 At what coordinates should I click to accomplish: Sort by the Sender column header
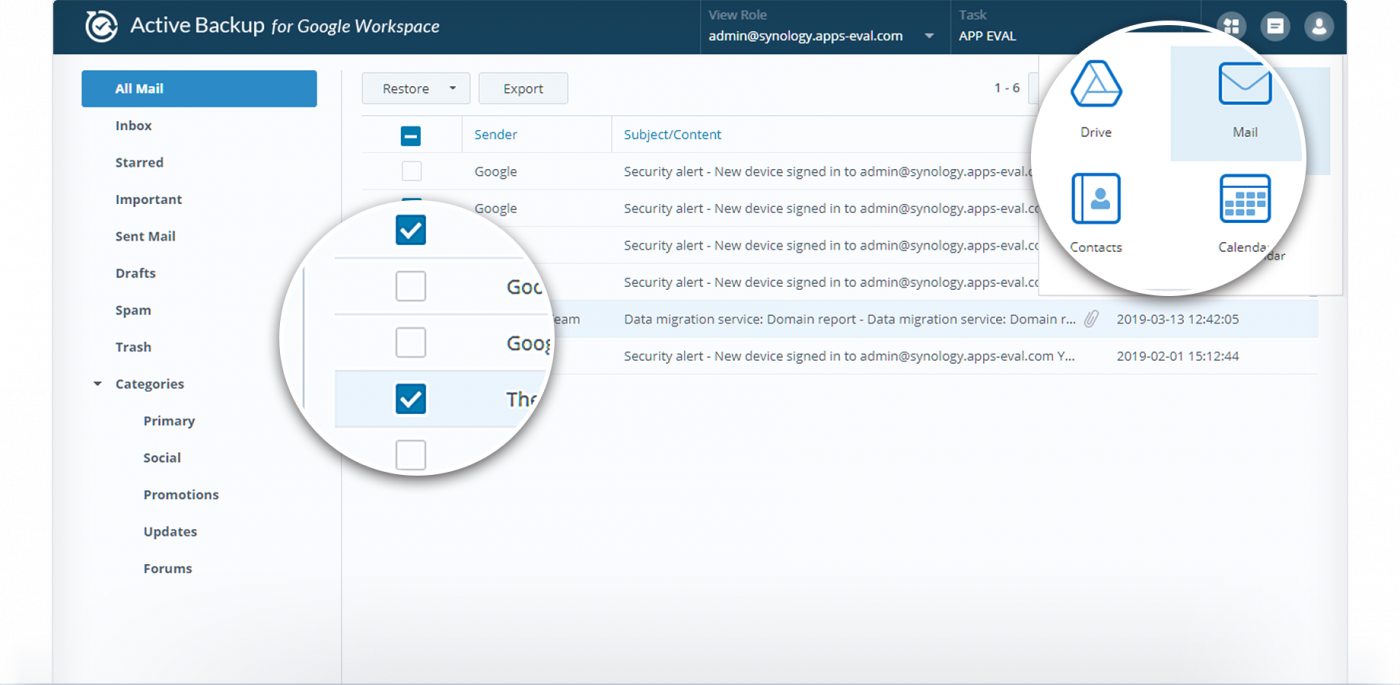click(x=495, y=135)
